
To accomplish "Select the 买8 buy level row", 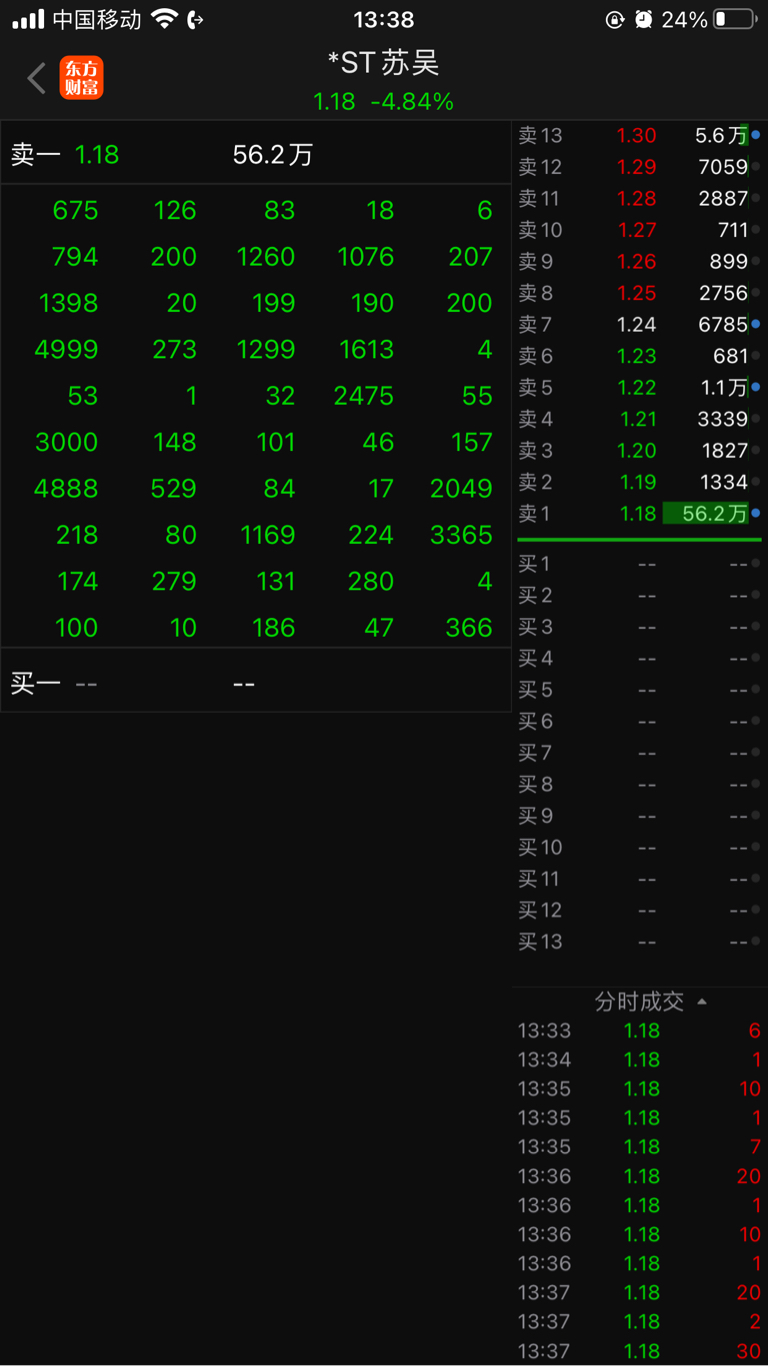I will coord(640,784).
